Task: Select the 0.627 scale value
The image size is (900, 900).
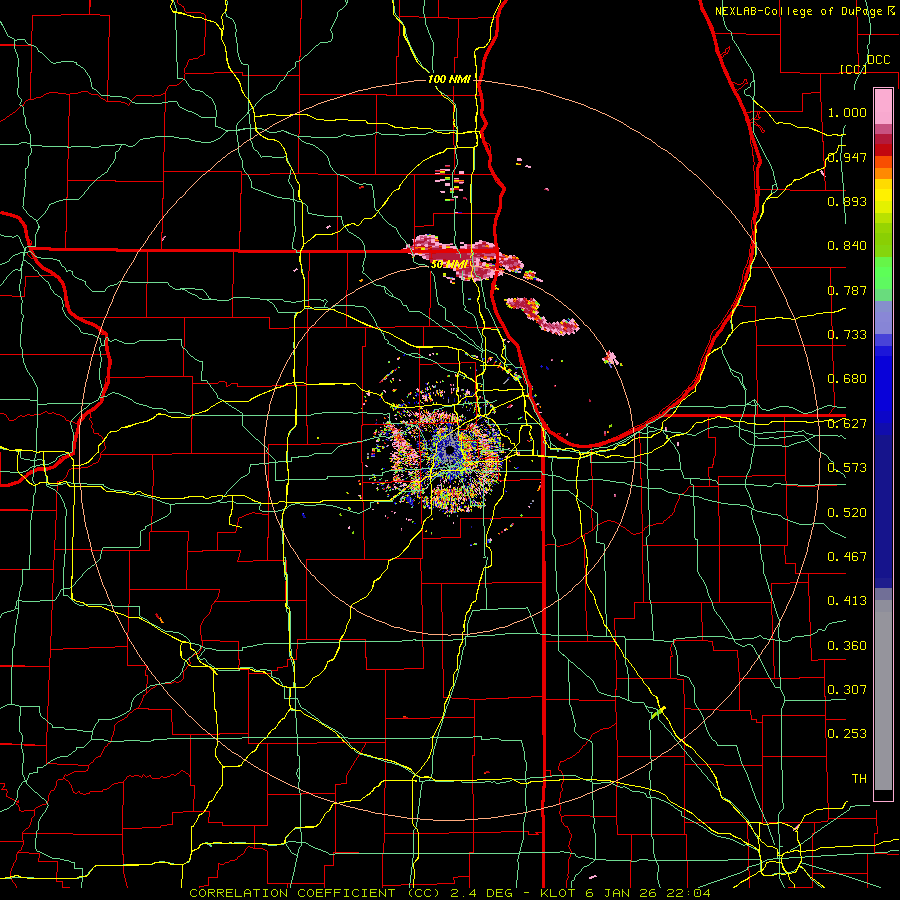Action: click(847, 424)
